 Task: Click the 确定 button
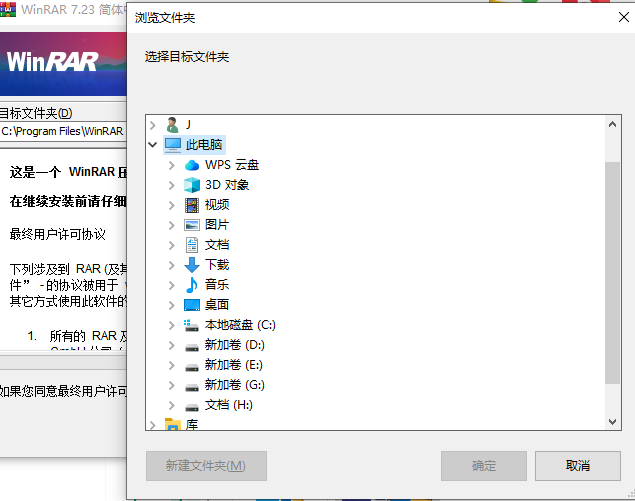tap(484, 466)
